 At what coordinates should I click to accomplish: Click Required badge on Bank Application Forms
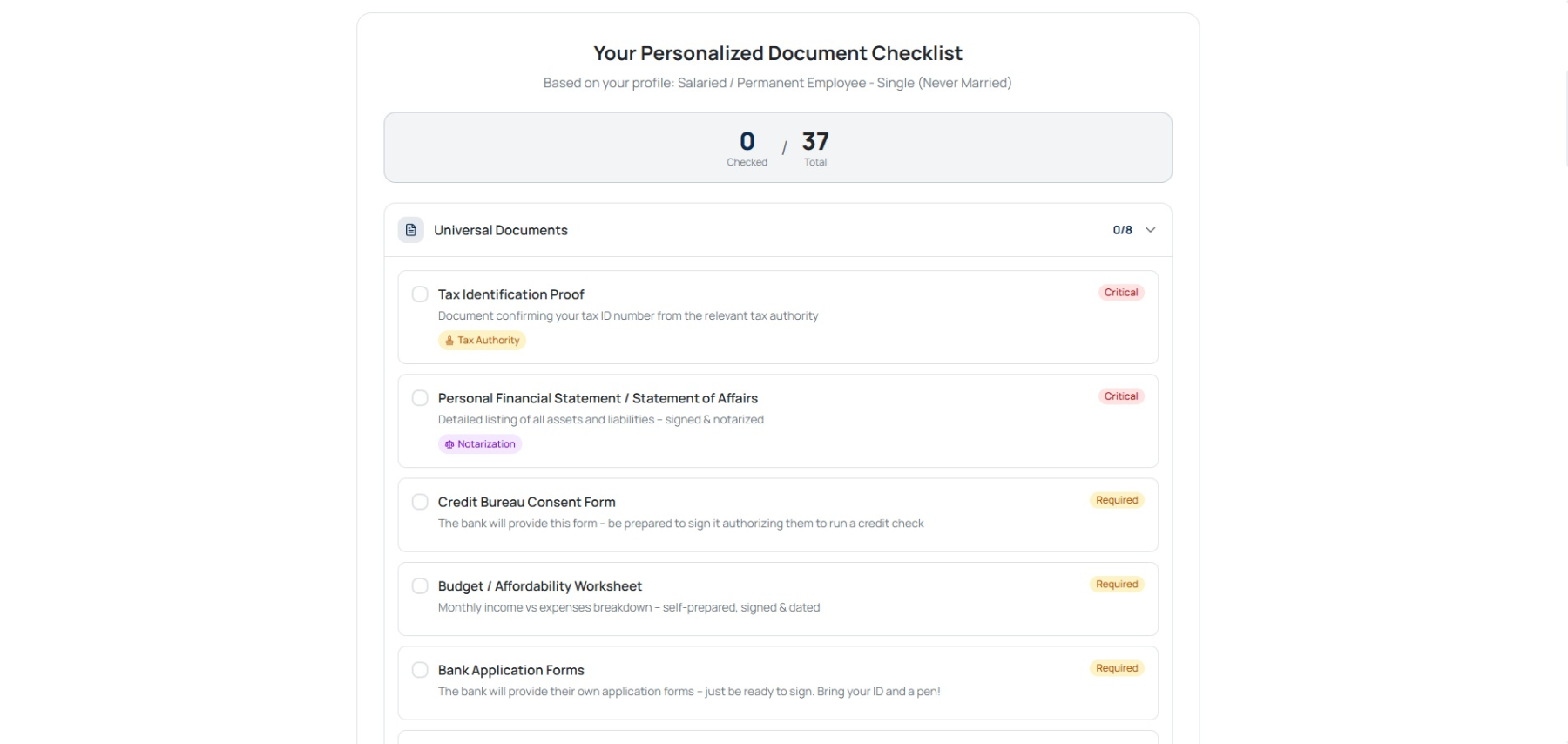click(x=1117, y=668)
